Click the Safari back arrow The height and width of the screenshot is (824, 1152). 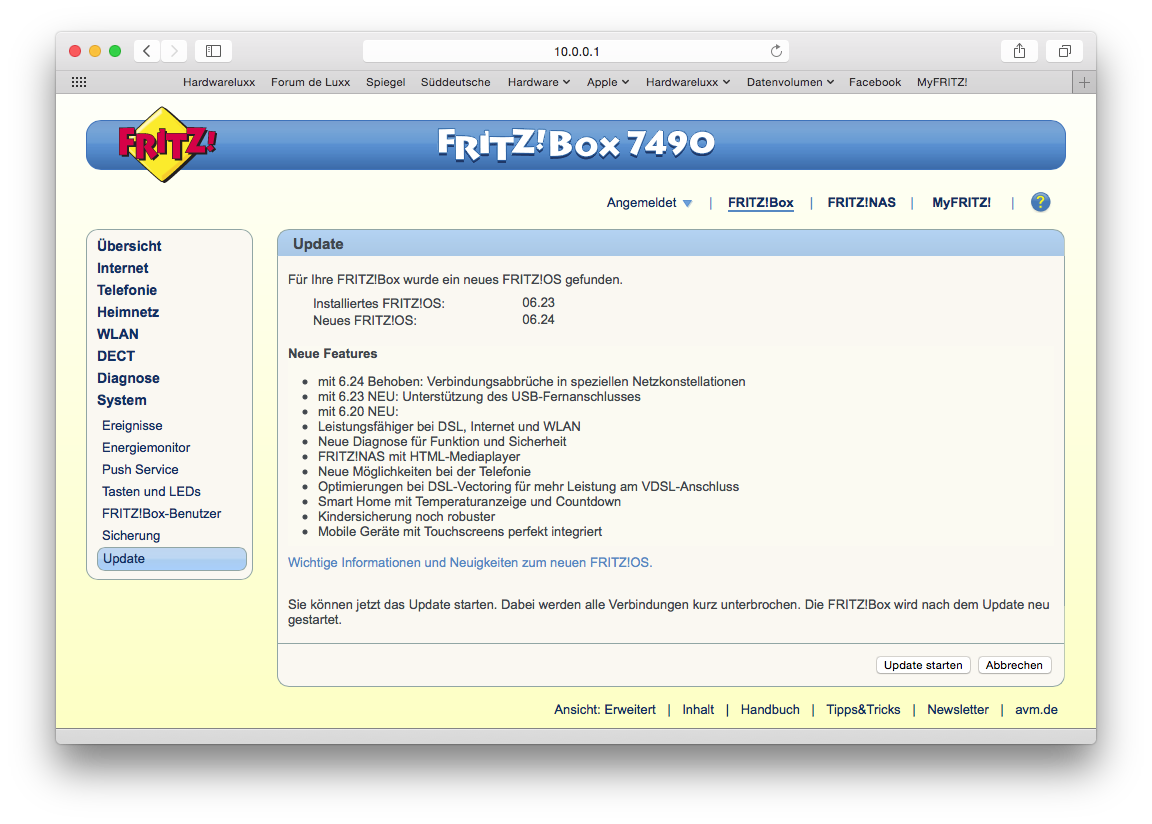tap(147, 51)
